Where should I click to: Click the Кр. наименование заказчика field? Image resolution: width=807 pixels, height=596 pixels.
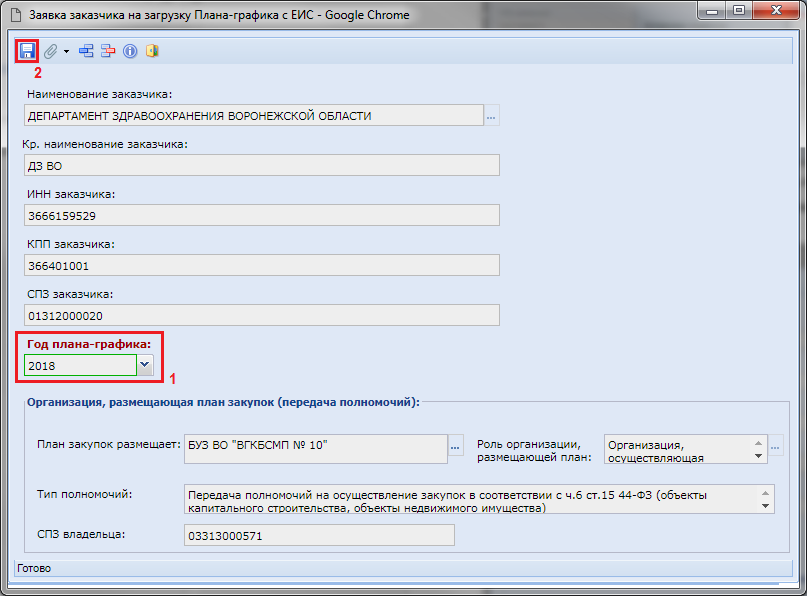(260, 165)
